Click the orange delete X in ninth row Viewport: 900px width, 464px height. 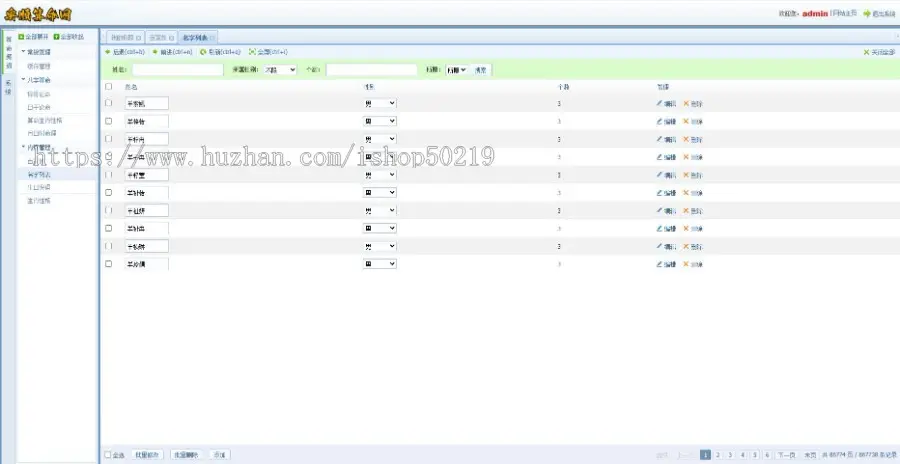(685, 246)
